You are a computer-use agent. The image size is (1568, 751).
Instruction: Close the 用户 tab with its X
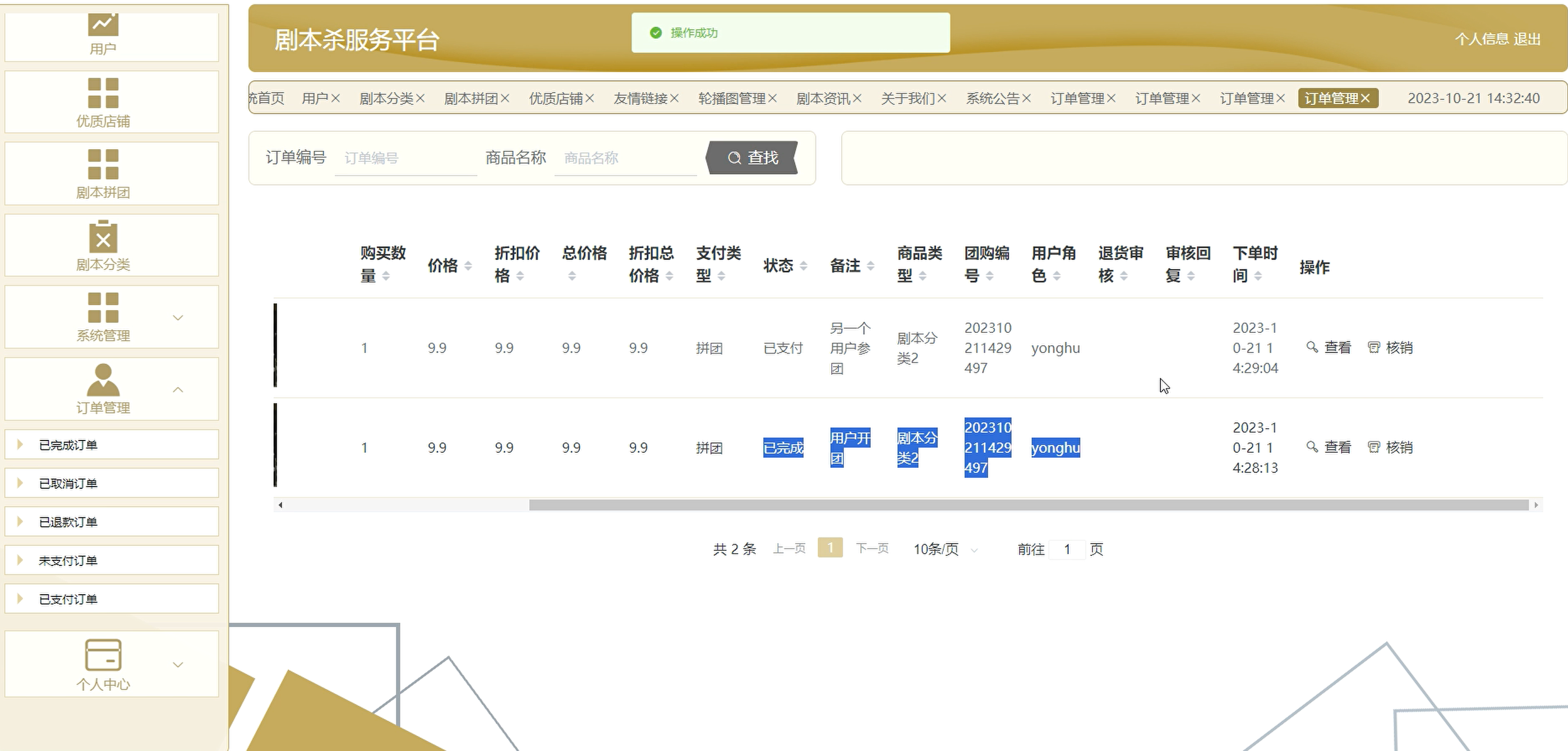(335, 99)
